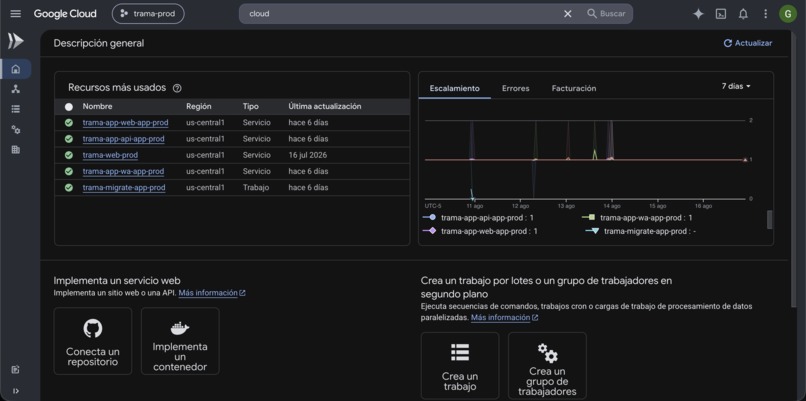Click the Crea un grupo de trabajadores card

(547, 366)
